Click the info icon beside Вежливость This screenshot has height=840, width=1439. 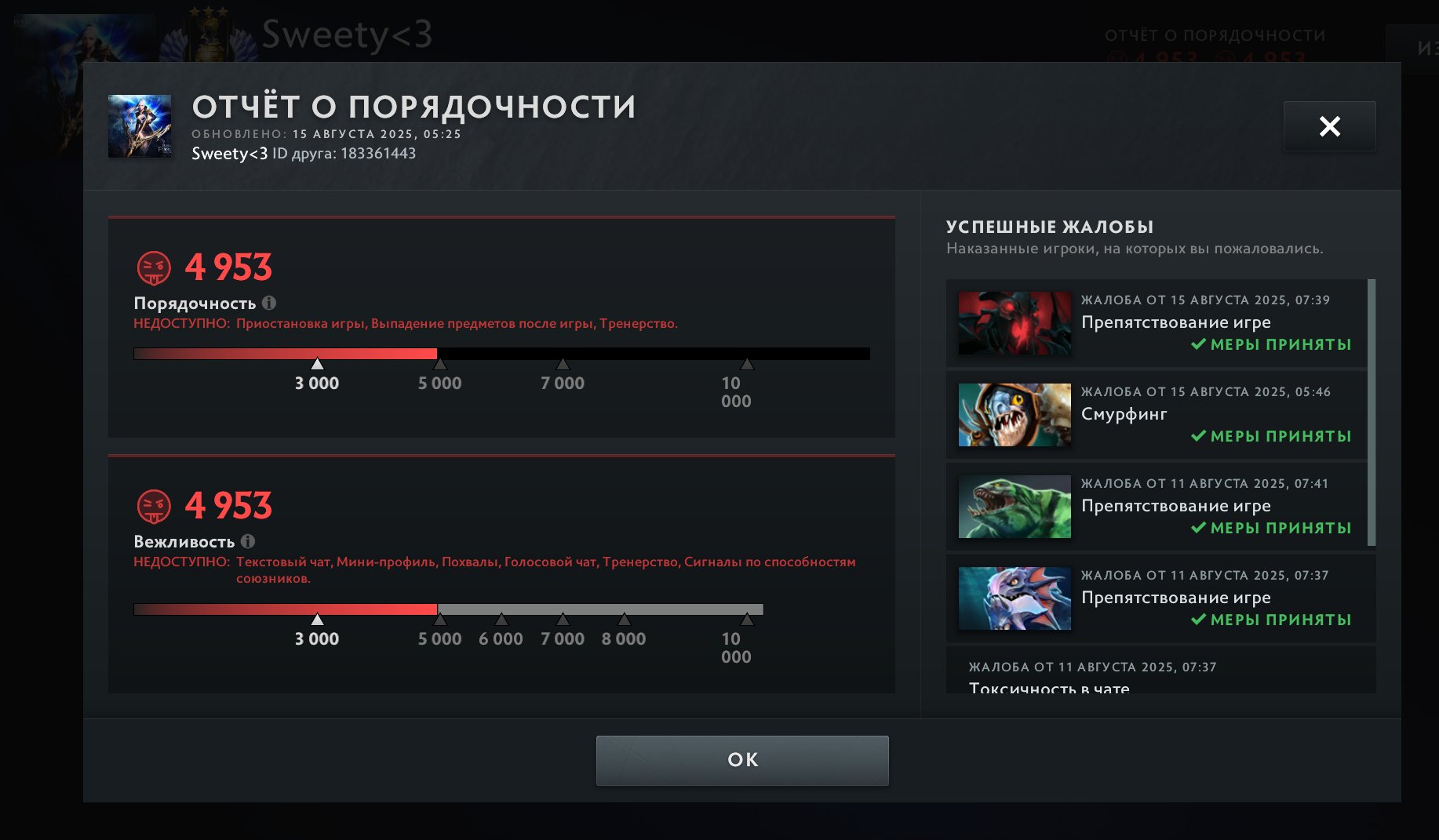click(248, 541)
